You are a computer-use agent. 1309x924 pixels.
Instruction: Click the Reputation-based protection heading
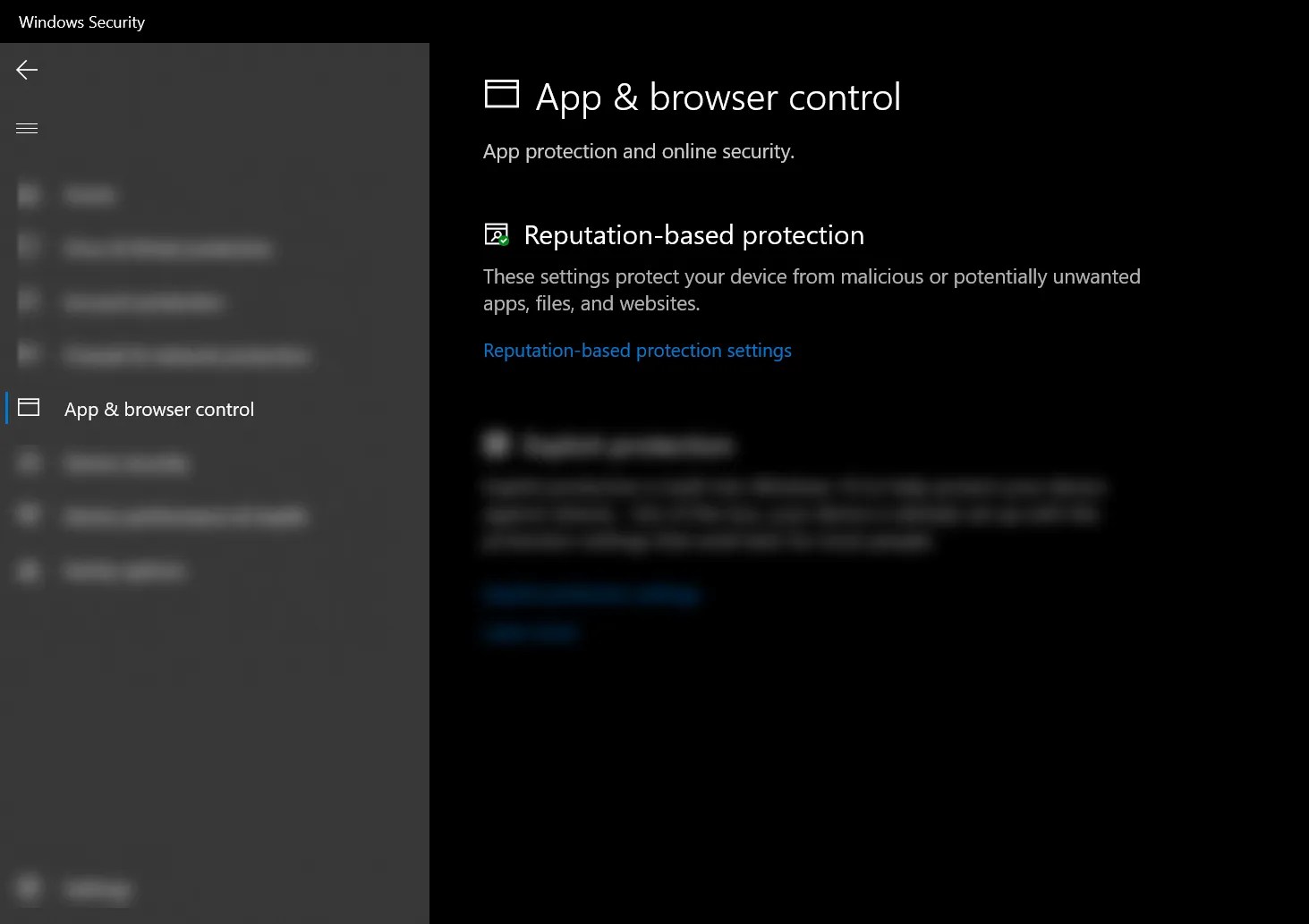tap(694, 234)
